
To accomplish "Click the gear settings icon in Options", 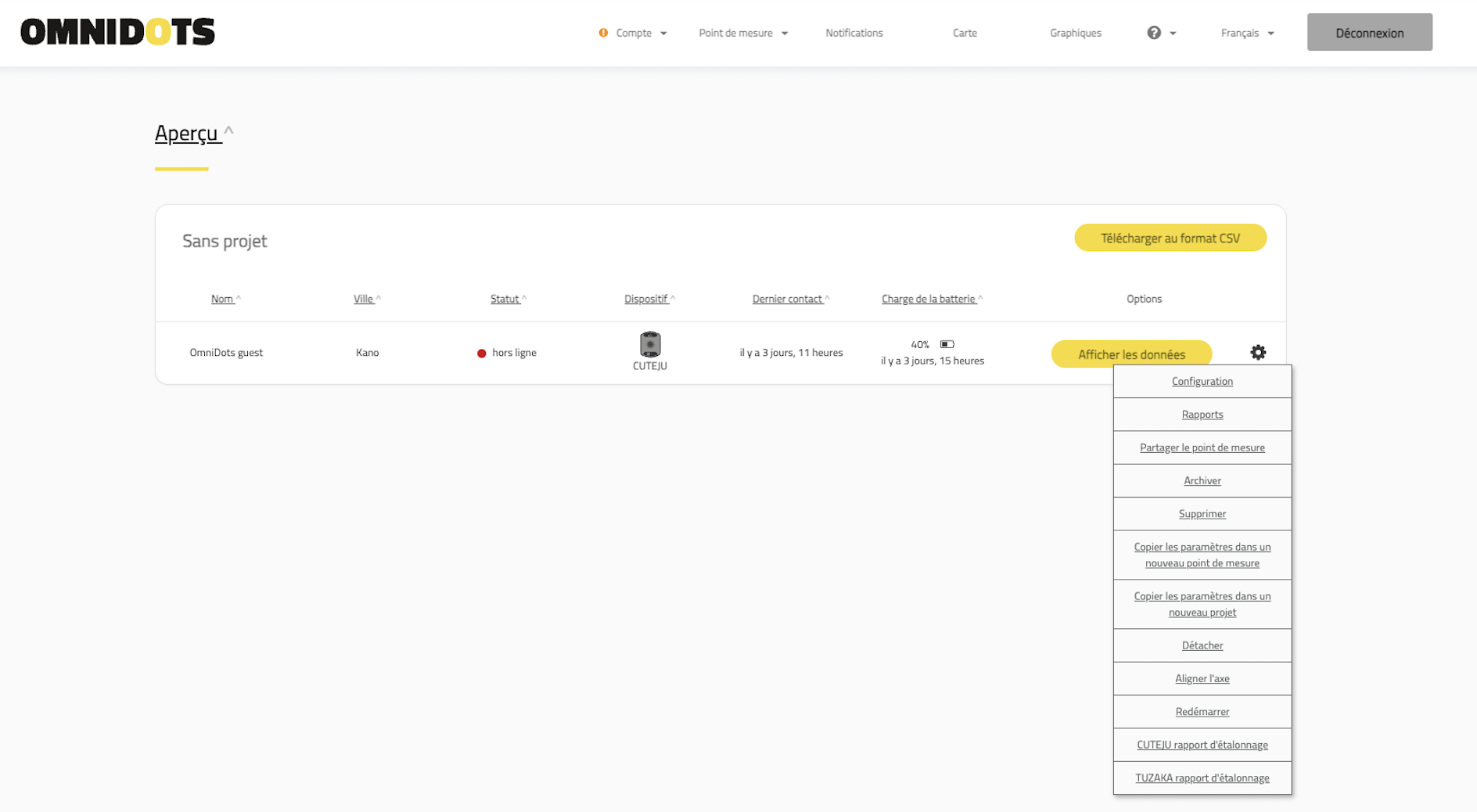I will pos(1257,353).
